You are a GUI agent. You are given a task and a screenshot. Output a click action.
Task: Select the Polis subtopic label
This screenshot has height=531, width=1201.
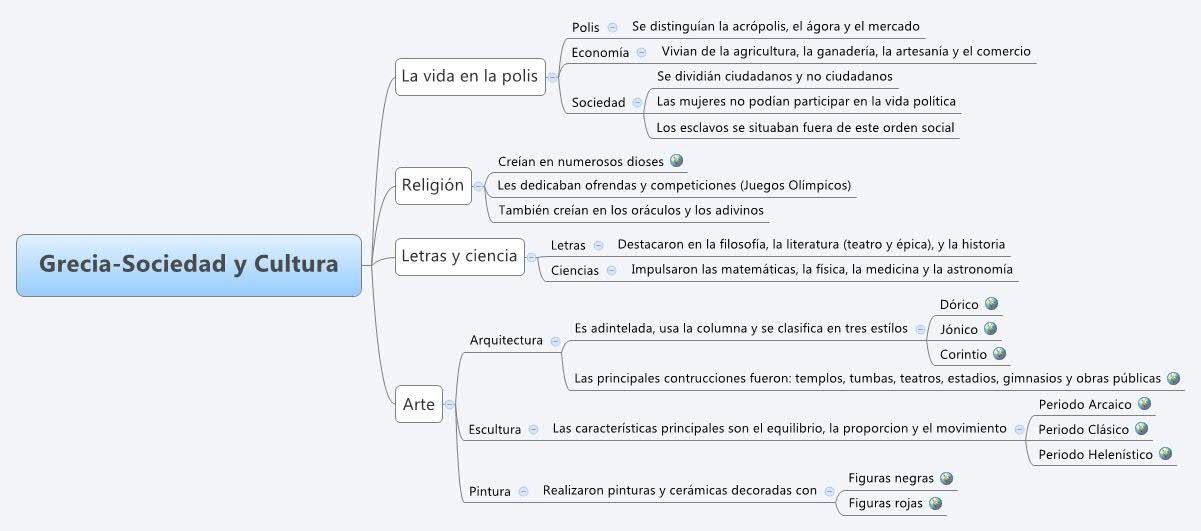[x=586, y=27]
